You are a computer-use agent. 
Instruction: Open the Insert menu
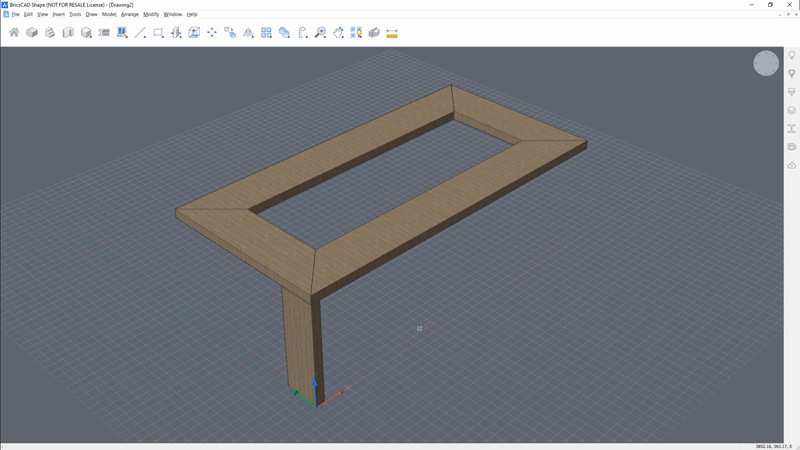[59, 14]
